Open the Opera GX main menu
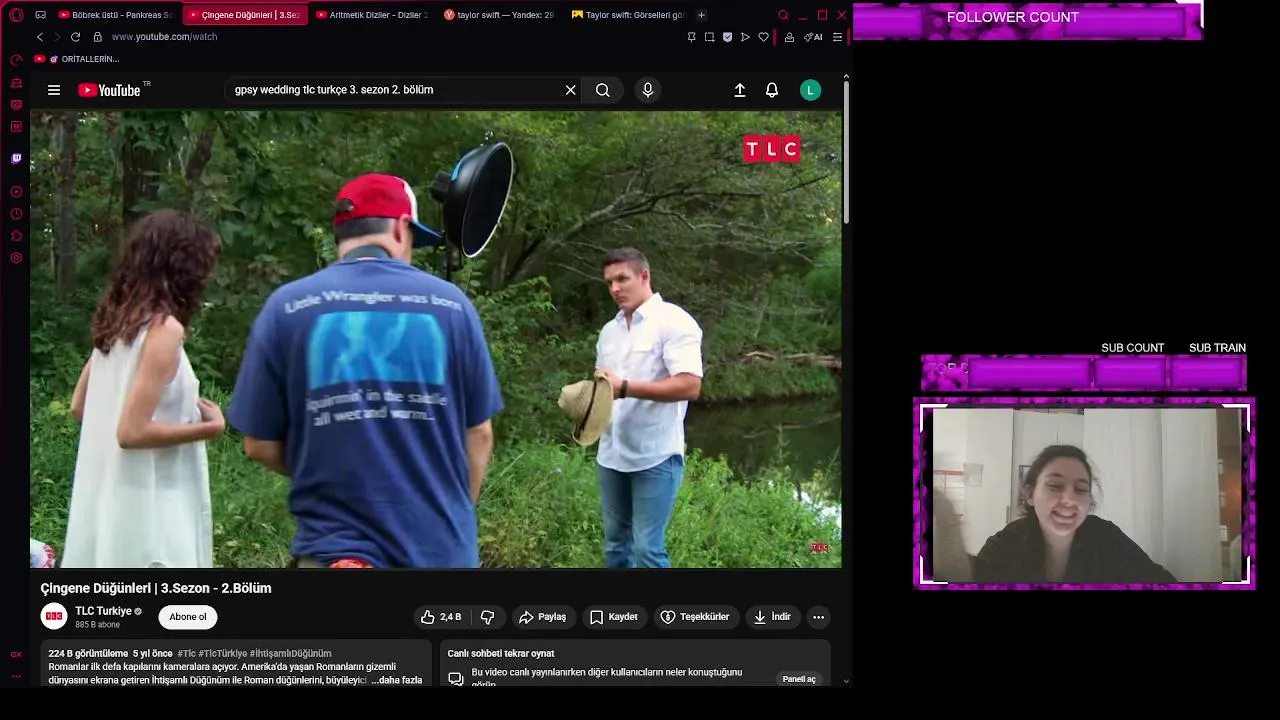Screen dimensions: 1280x720 16,15
